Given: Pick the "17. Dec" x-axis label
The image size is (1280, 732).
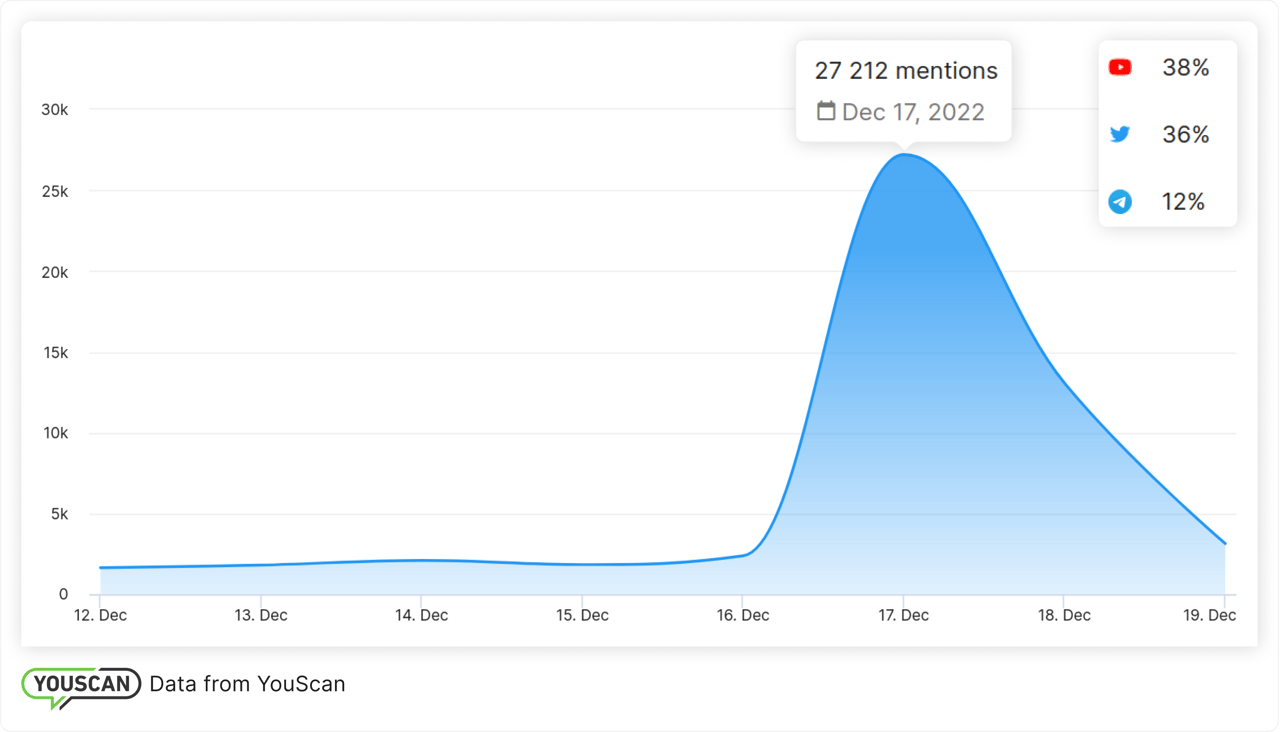Looking at the screenshot, I should [904, 616].
